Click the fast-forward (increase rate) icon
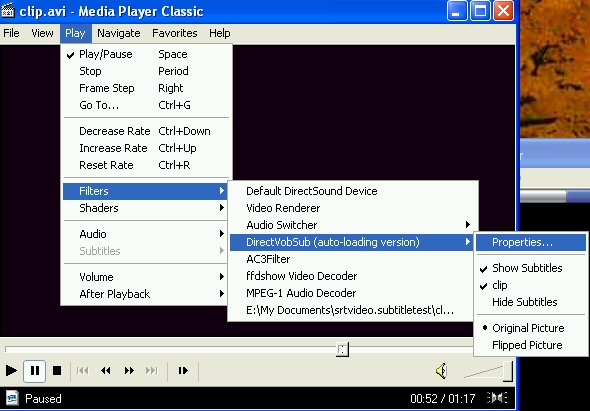 coord(129,371)
